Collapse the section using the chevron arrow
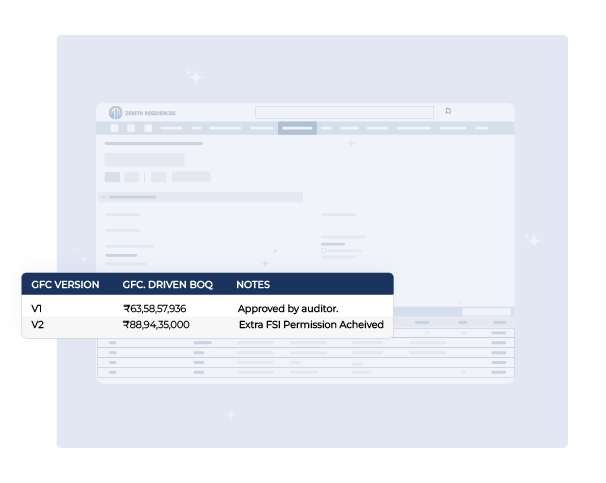 [103, 197]
